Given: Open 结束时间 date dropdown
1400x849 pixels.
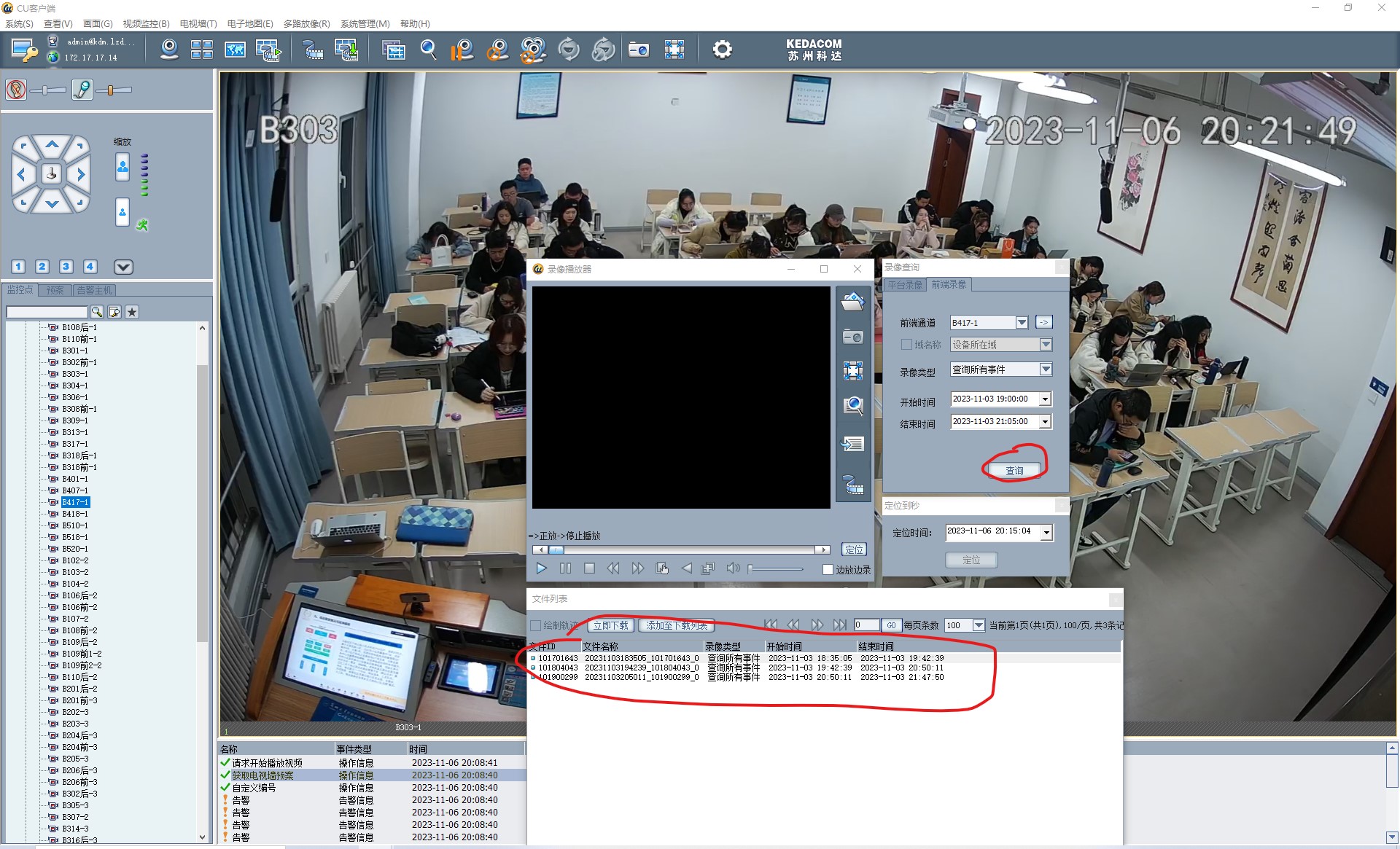Looking at the screenshot, I should click(x=1046, y=422).
